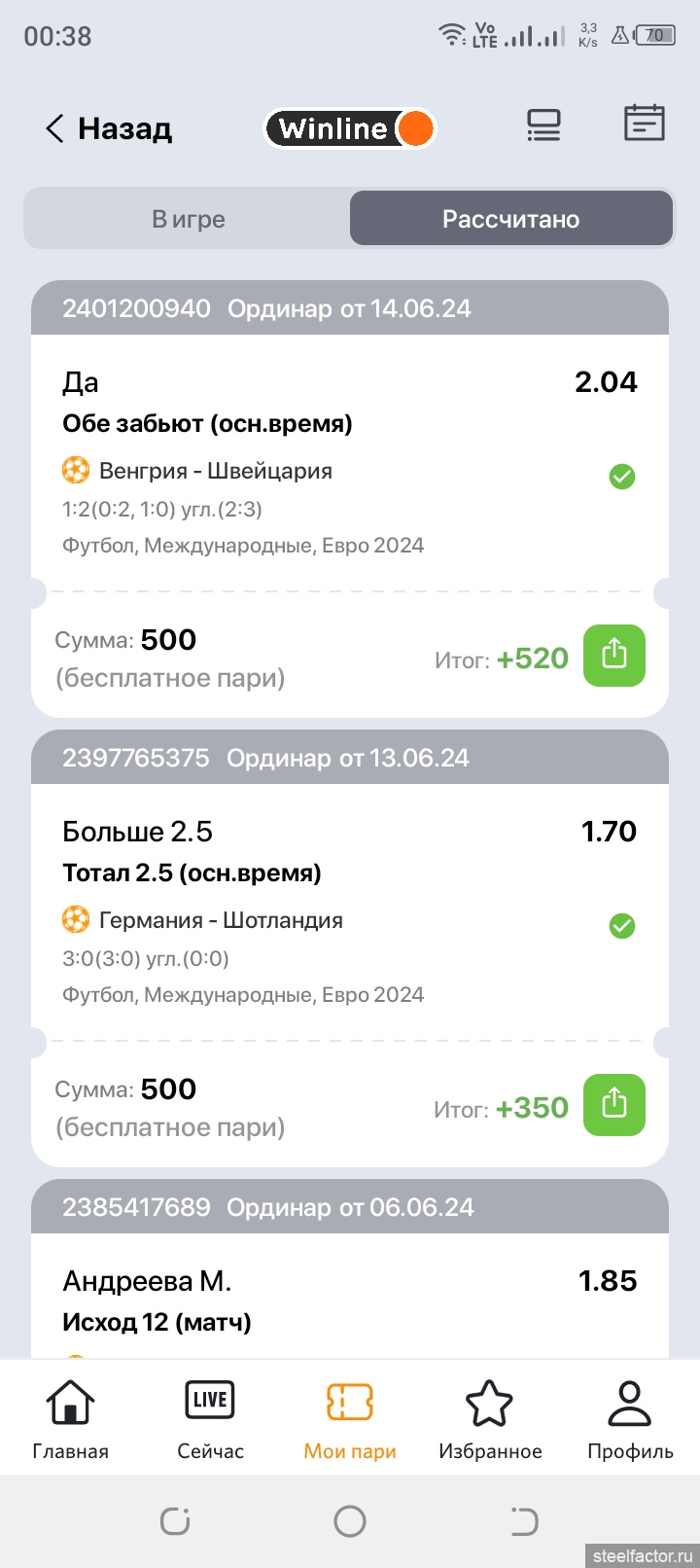700x1568 pixels.
Task: Tap green checkmark on Венгрия - Швейцария bet
Action: [x=622, y=477]
